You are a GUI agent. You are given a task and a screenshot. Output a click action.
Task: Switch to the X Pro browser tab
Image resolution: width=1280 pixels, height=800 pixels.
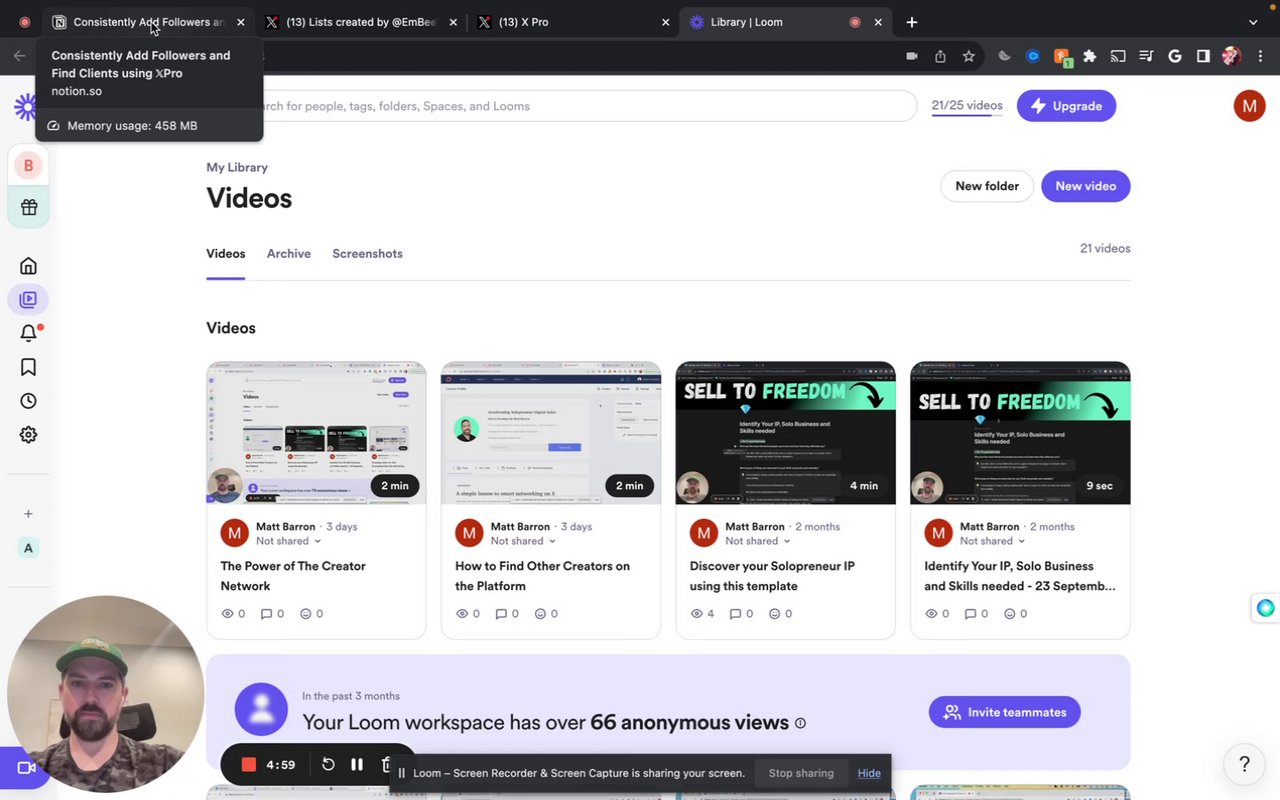pyautogui.click(x=573, y=22)
